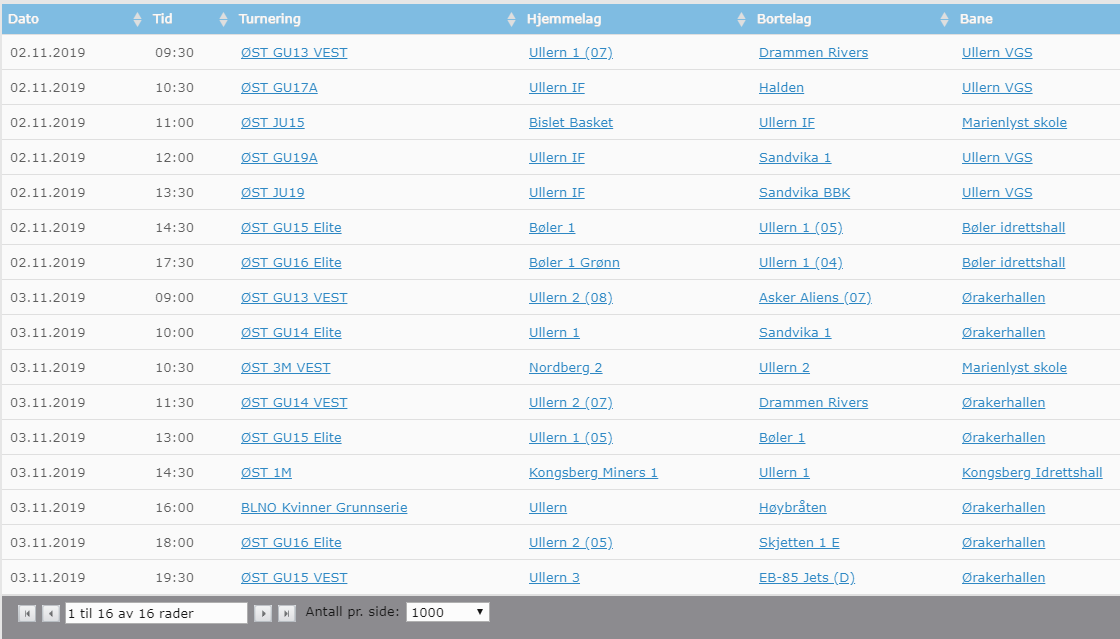Click the '1 til 16 av 16 rader' field
The height and width of the screenshot is (639, 1120).
(155, 613)
